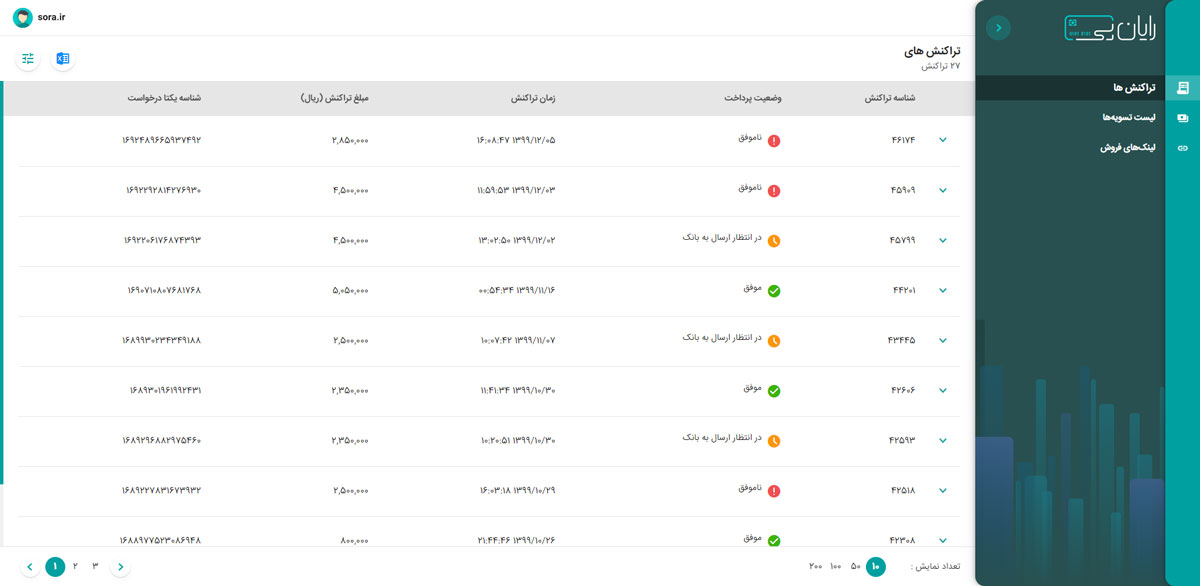
Task: Collapse the sidebar with the round arrow button
Action: [998, 28]
